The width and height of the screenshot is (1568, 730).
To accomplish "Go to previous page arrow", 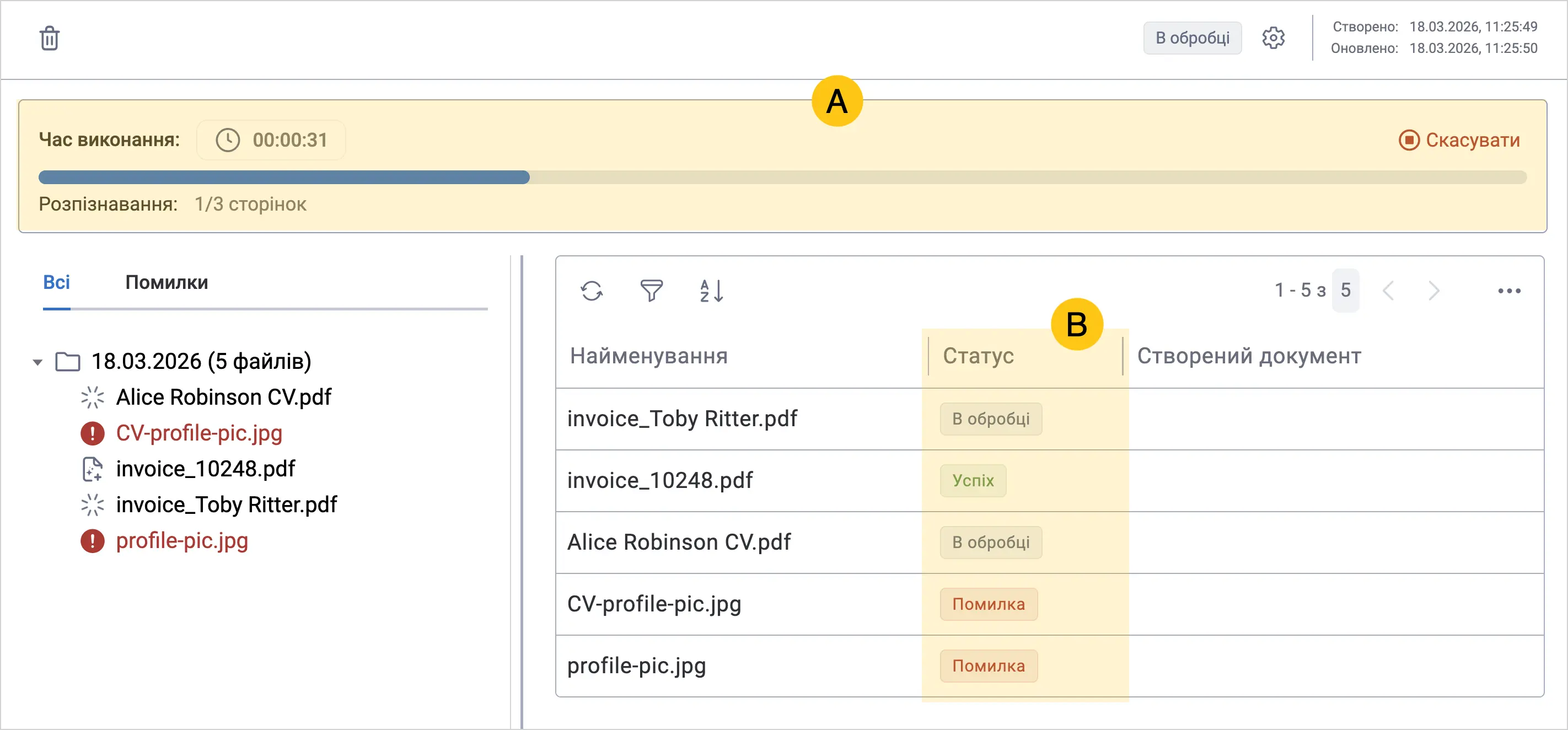I will [x=1388, y=291].
